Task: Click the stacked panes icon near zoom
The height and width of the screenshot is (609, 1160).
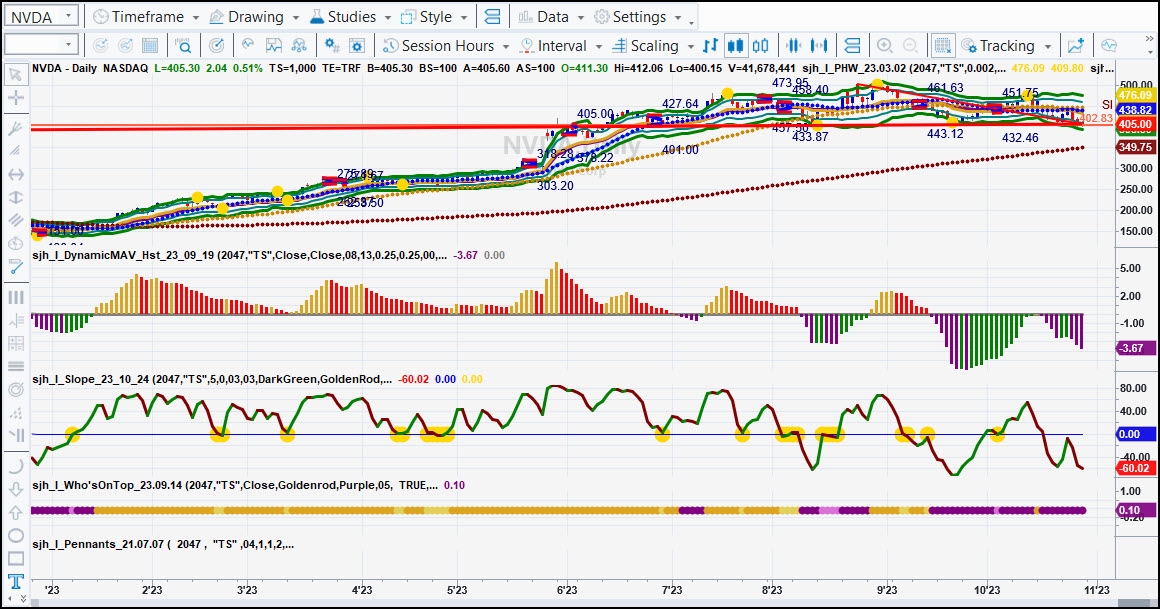Action: click(852, 46)
